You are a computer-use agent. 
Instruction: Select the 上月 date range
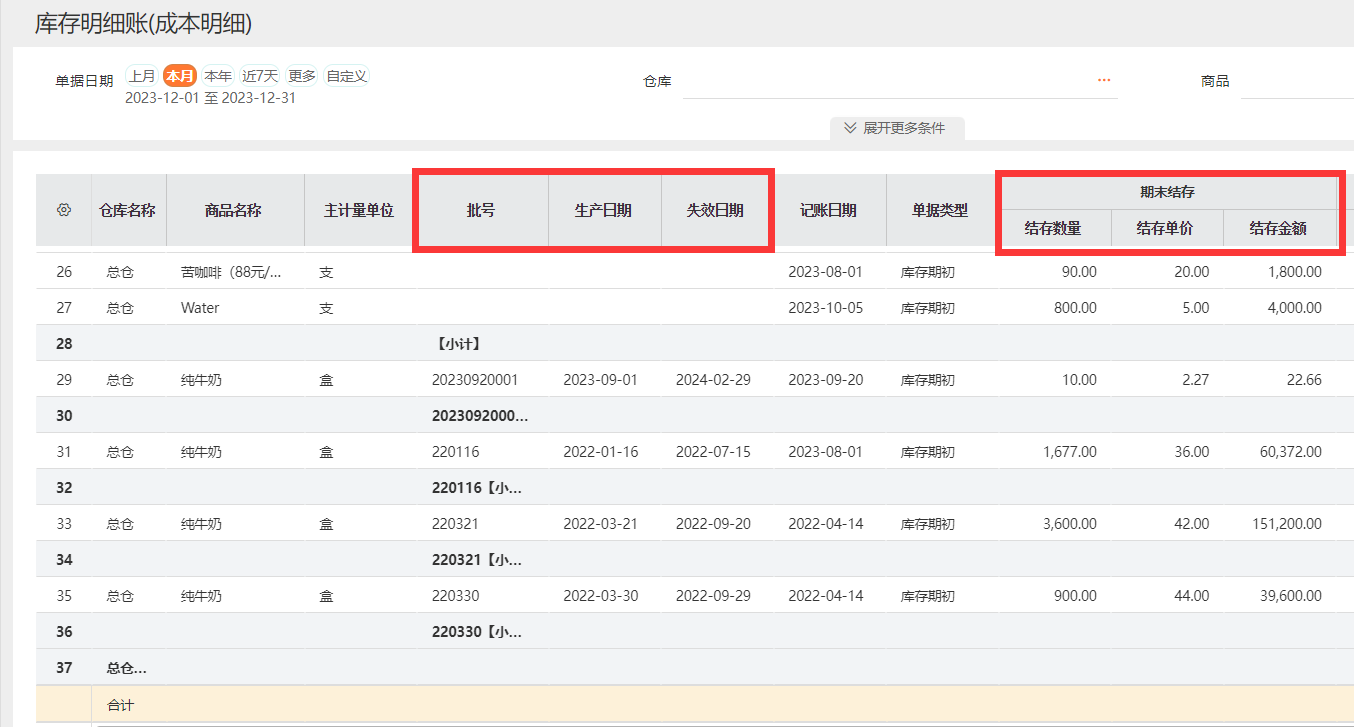(x=141, y=76)
